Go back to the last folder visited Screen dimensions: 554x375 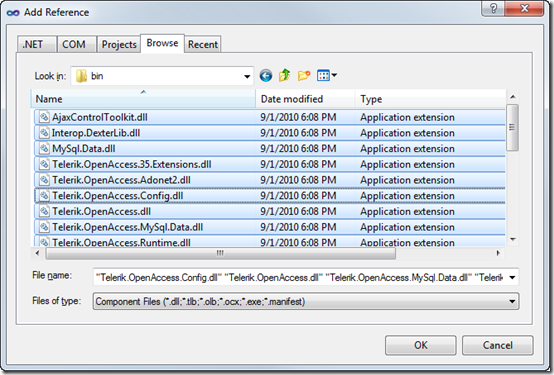click(x=266, y=76)
